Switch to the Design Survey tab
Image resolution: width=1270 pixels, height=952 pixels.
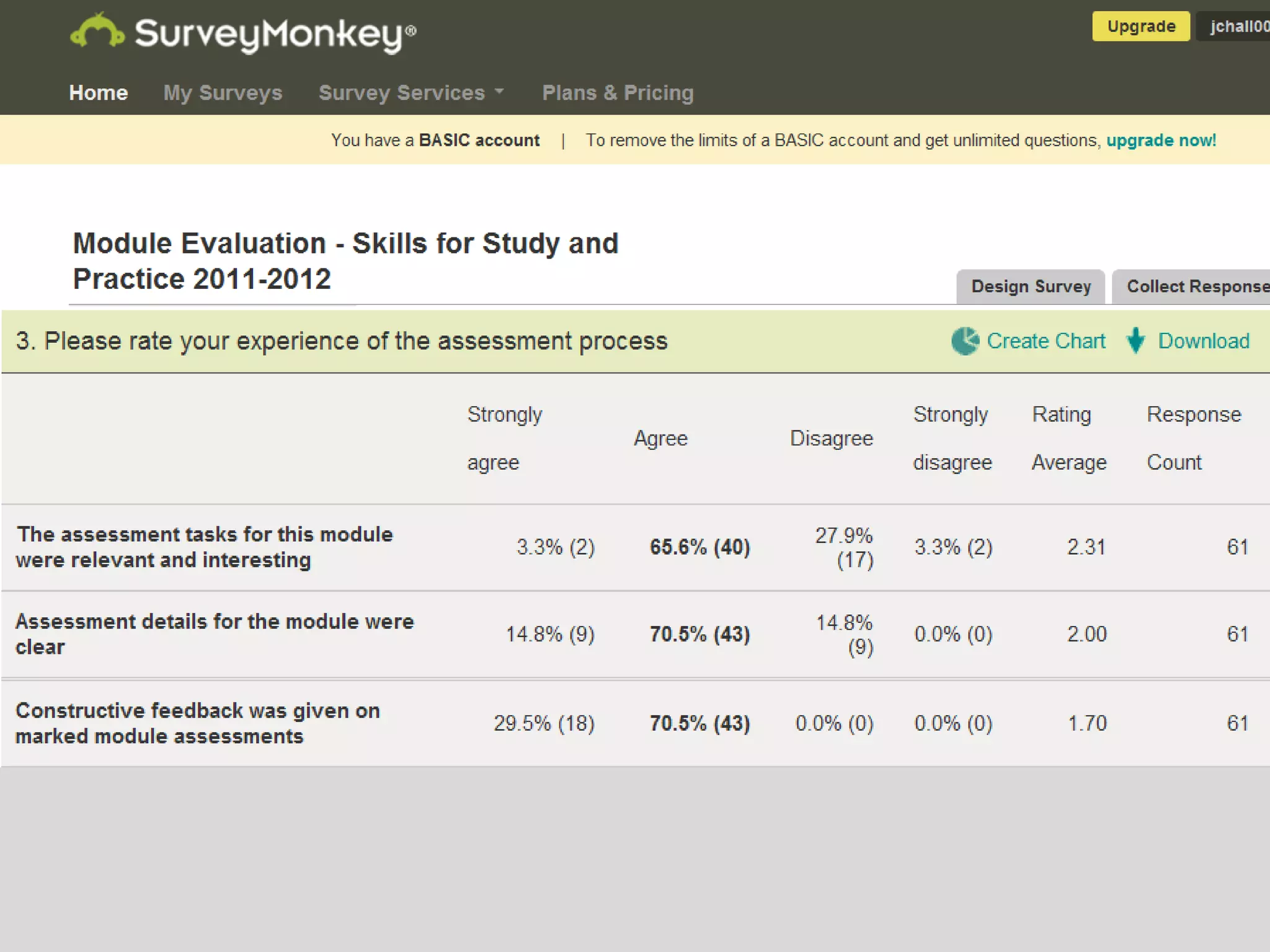[1030, 286]
